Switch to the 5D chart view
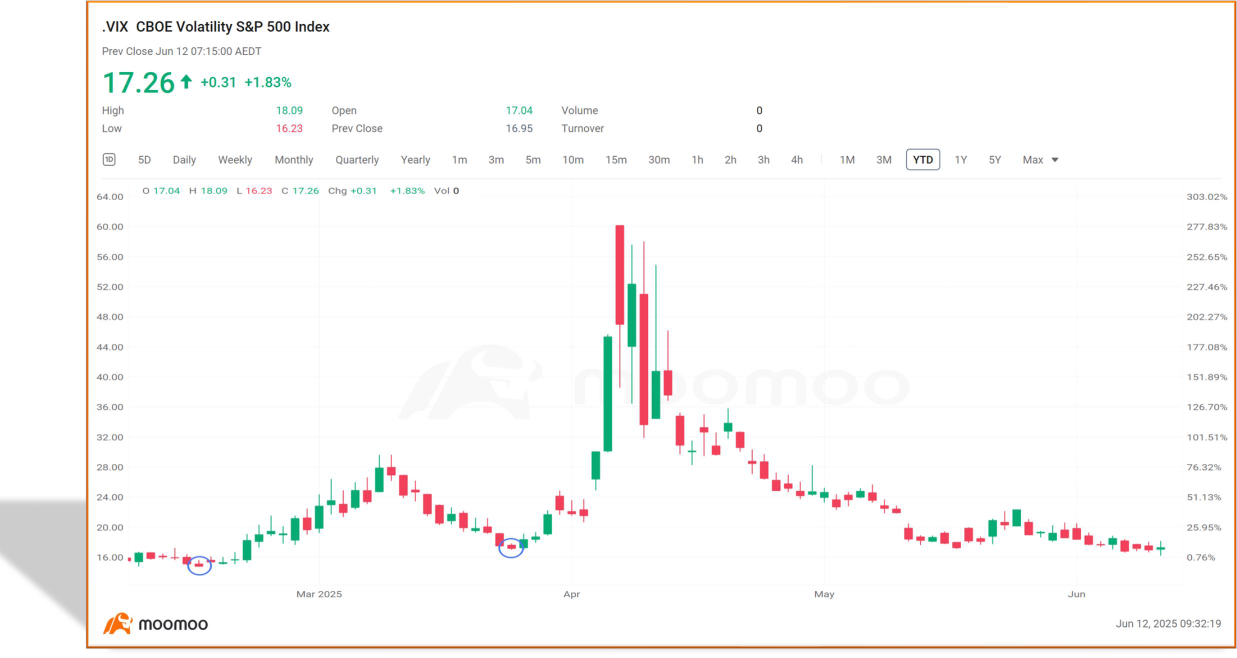 (x=144, y=160)
